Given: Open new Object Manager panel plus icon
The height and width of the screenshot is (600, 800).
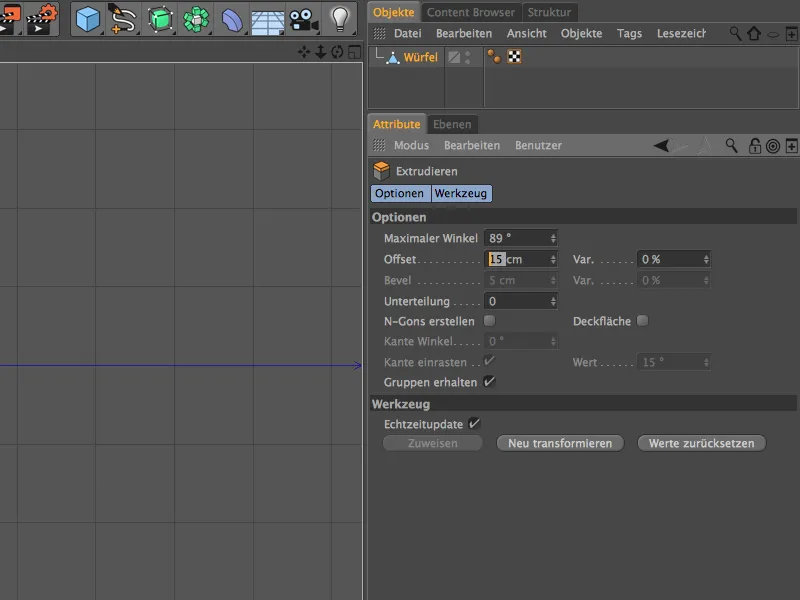Looking at the screenshot, I should [791, 34].
